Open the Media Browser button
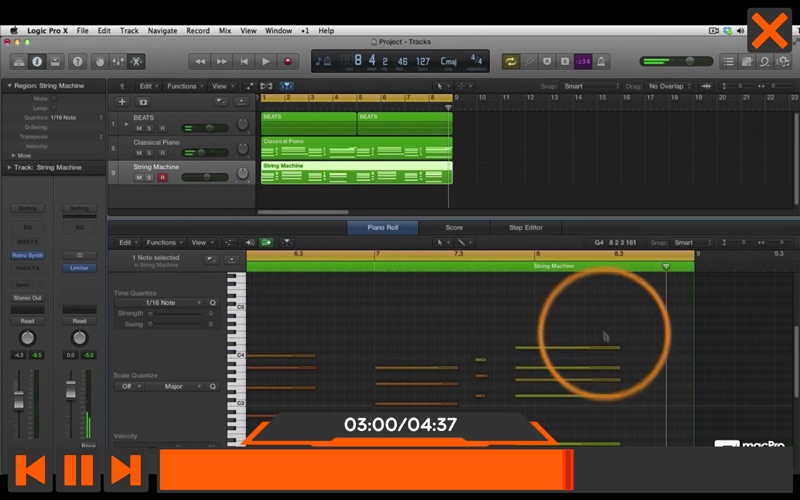The width and height of the screenshot is (800, 500). [x=782, y=62]
